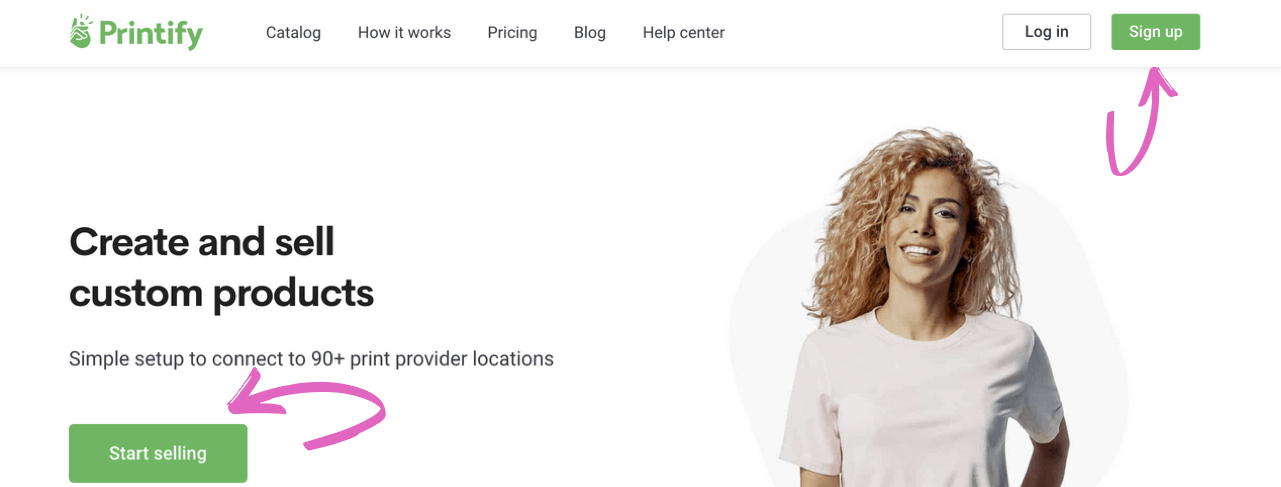Click the Start selling button
The height and width of the screenshot is (487, 1281).
[x=158, y=453]
